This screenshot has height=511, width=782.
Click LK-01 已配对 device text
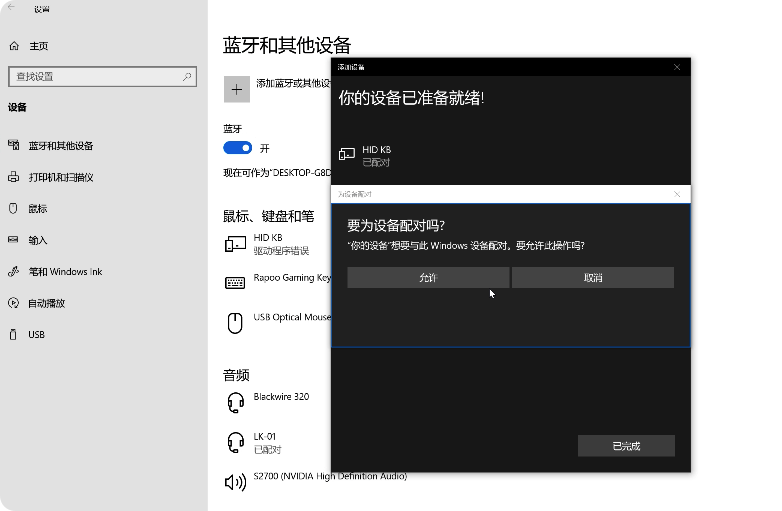(x=267, y=443)
